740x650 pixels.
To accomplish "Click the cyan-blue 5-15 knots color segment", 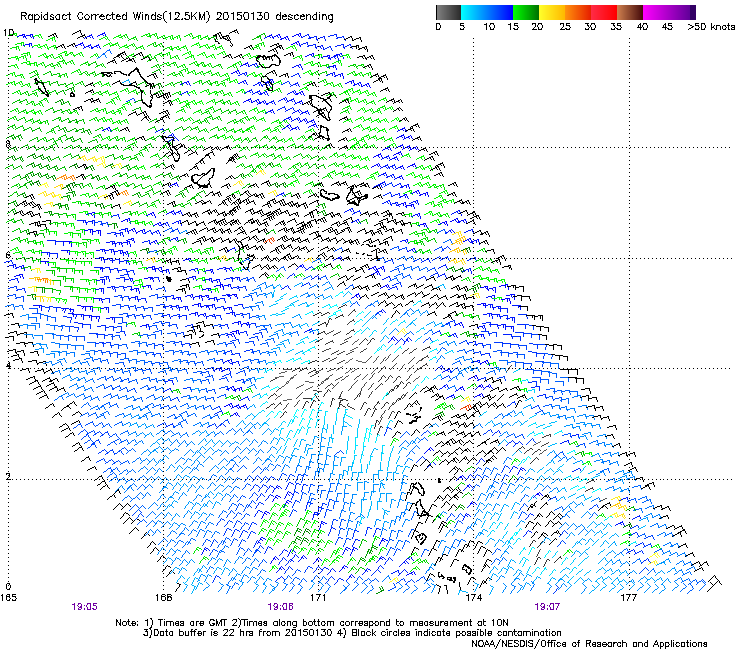I will point(487,12).
